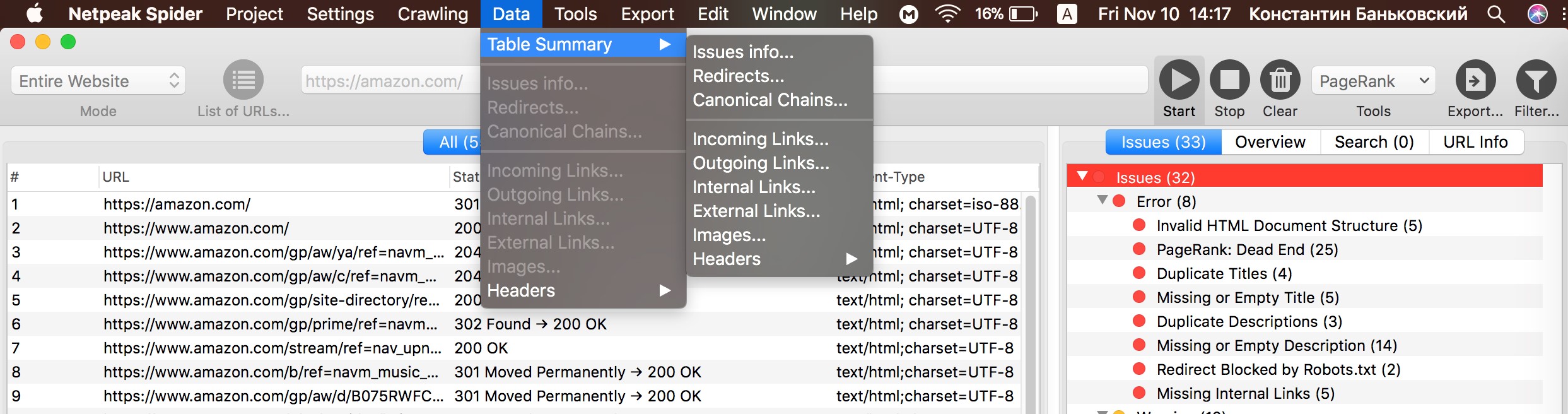
Task: Choose Canonical Chains... in Table Summary submenu
Action: click(x=769, y=100)
